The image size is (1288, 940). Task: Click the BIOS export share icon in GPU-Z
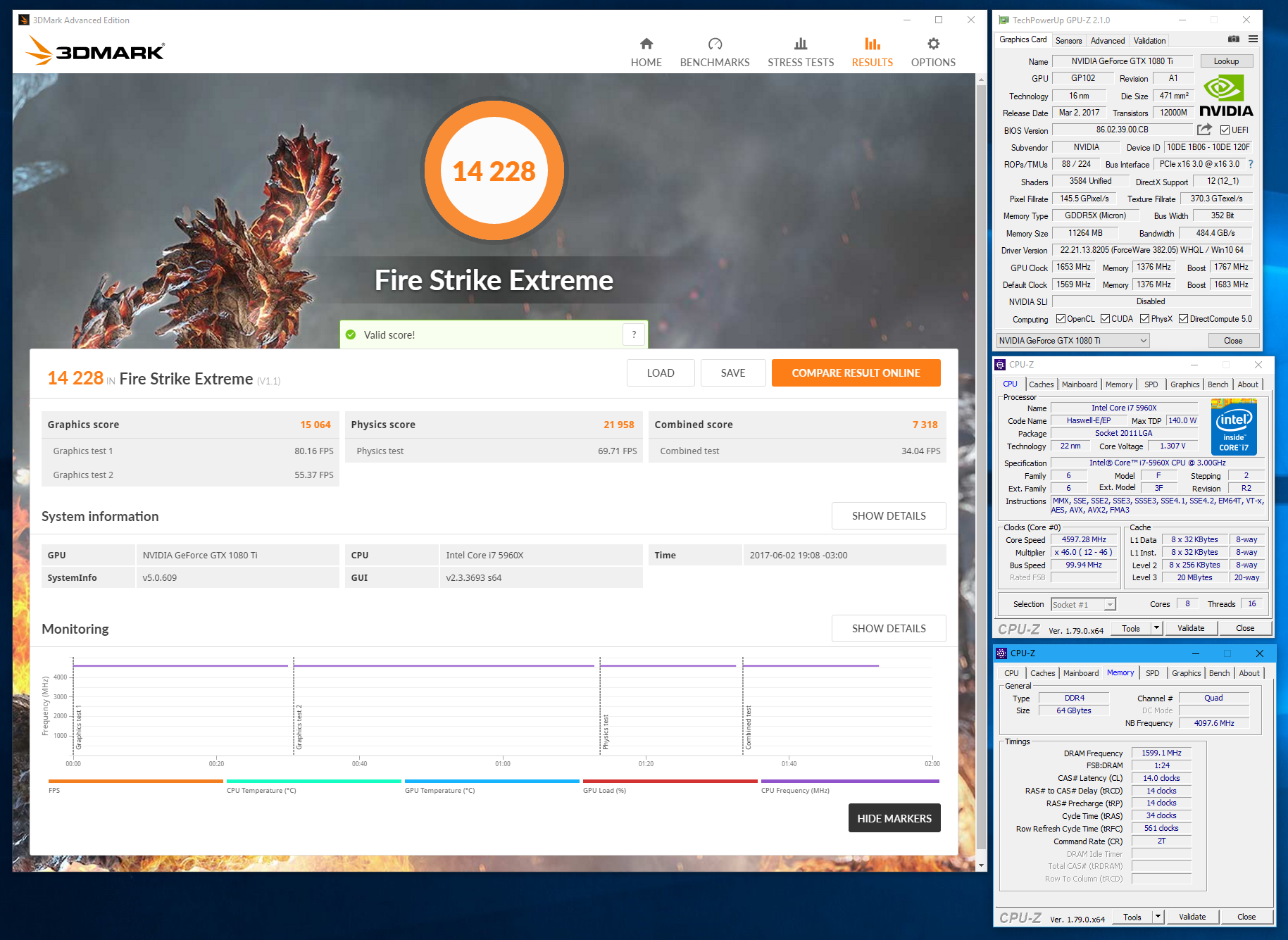click(x=1204, y=130)
